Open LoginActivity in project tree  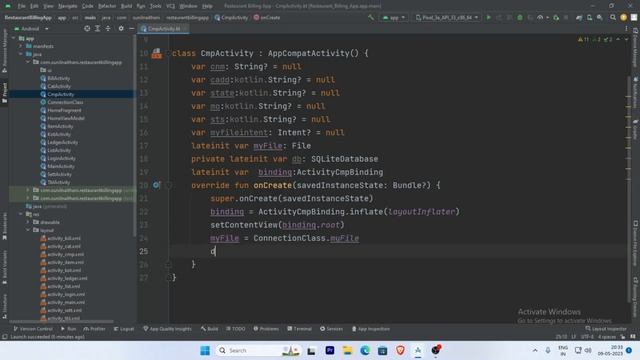[61, 158]
